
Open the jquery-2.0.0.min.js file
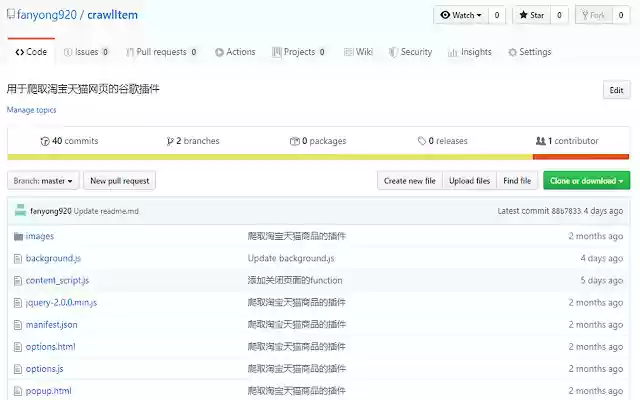coord(61,302)
